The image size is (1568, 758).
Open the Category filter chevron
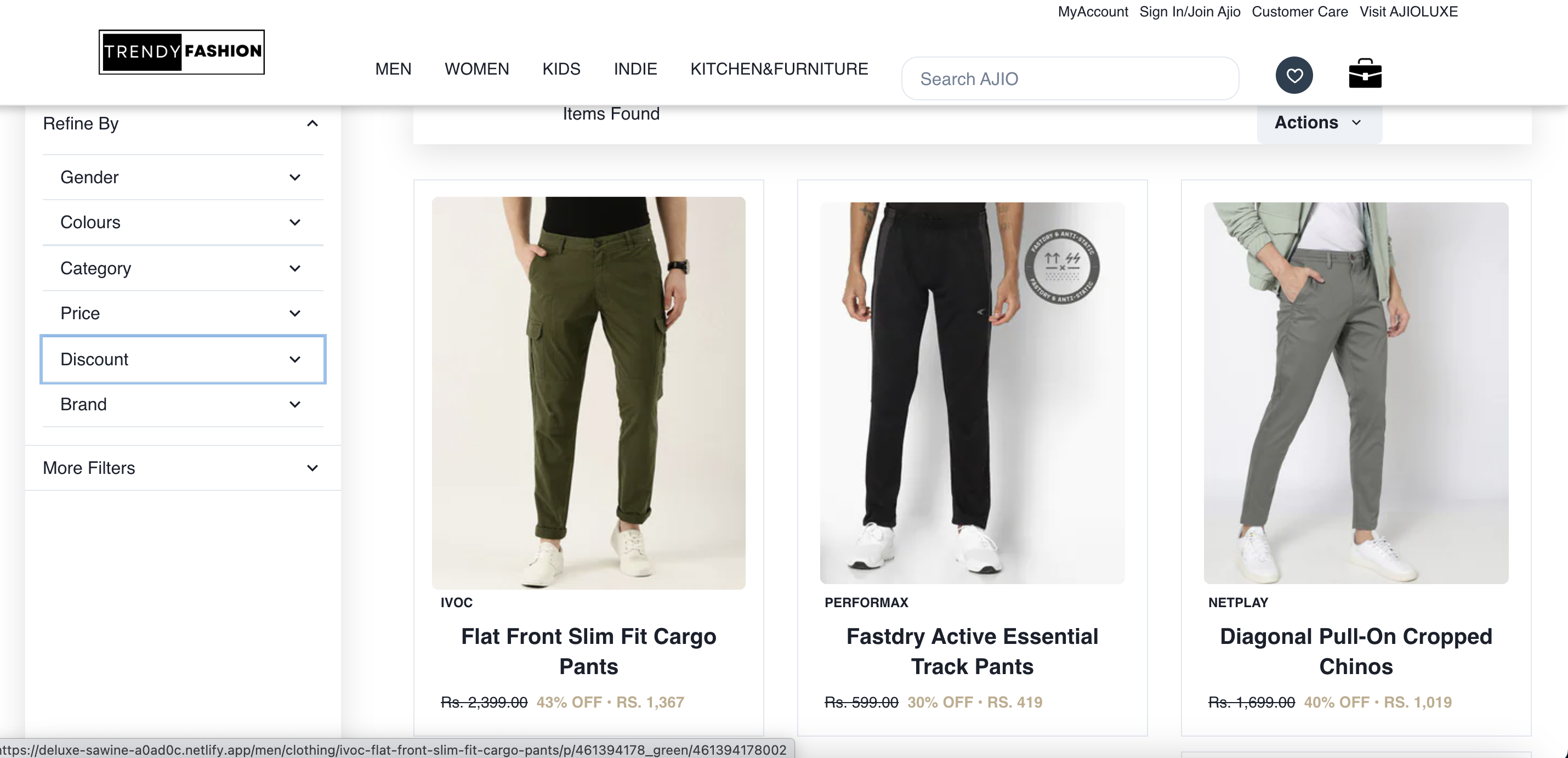[295, 269]
